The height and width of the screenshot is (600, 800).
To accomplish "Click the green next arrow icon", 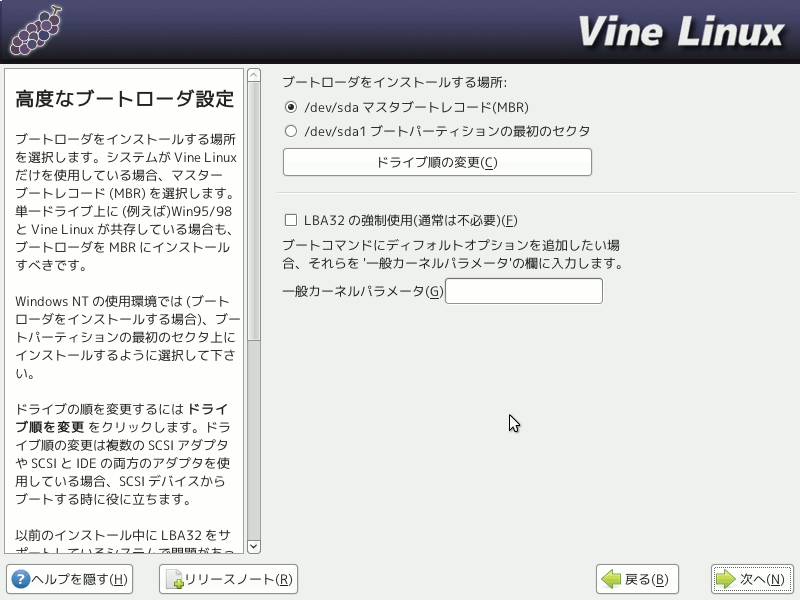I will click(x=726, y=580).
